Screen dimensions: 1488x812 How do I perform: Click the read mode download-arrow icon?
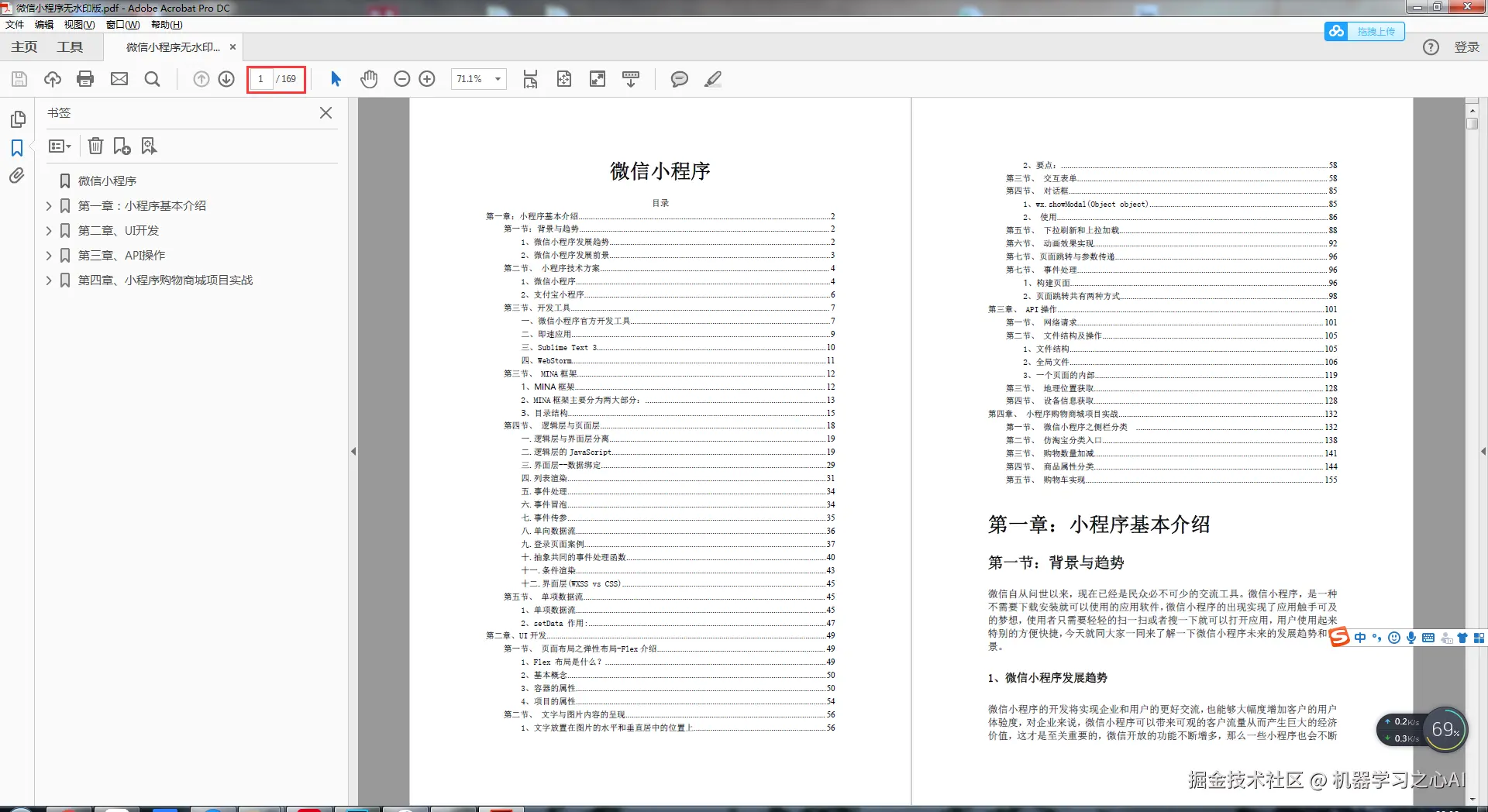631,79
